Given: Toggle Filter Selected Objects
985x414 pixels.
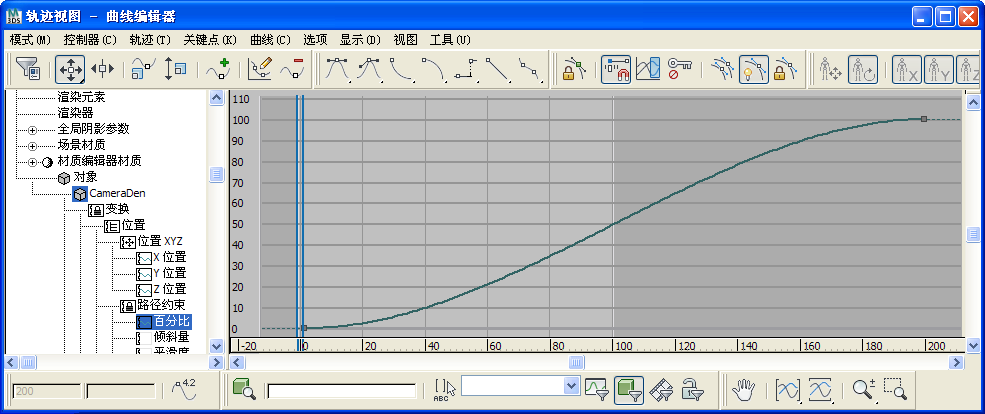Looking at the screenshot, I should click(629, 389).
